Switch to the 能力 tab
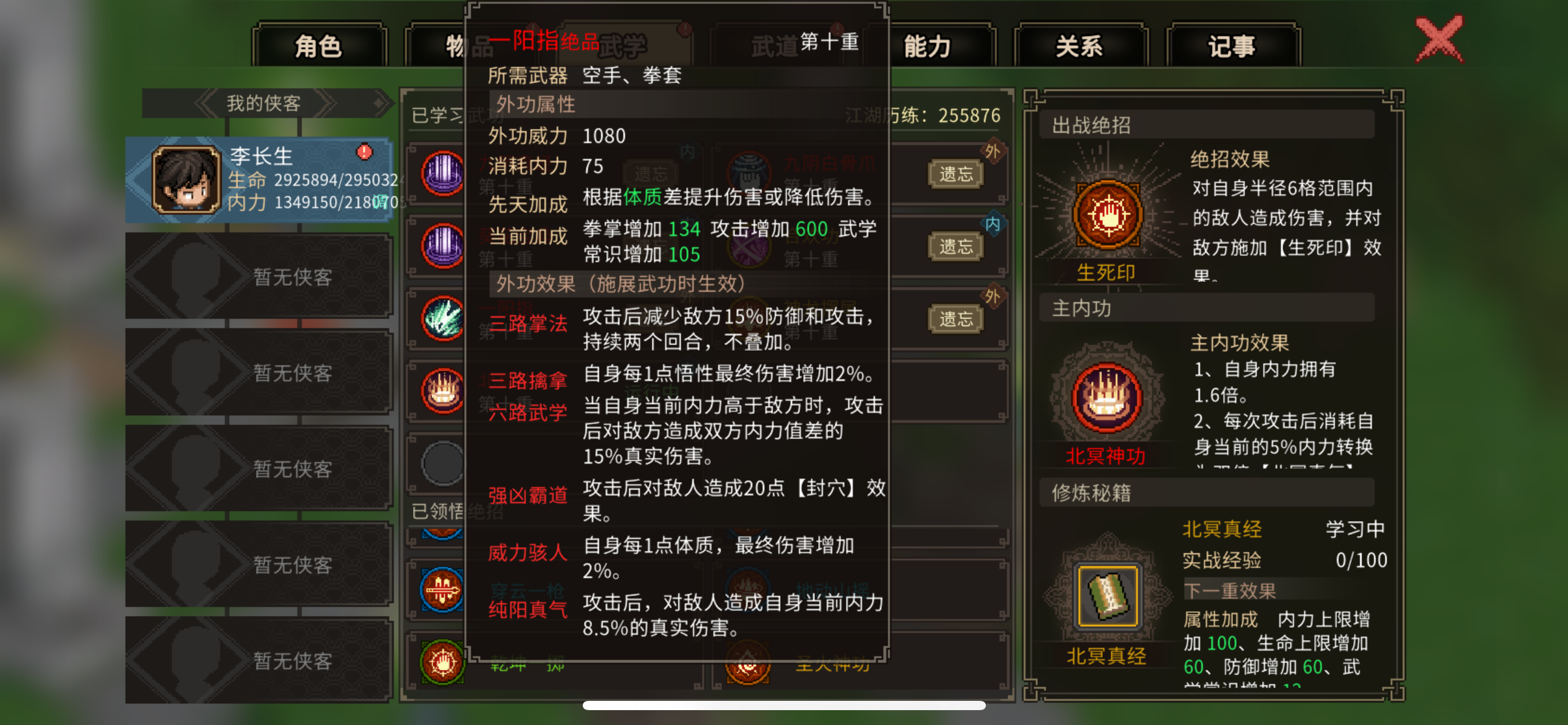 click(x=927, y=46)
